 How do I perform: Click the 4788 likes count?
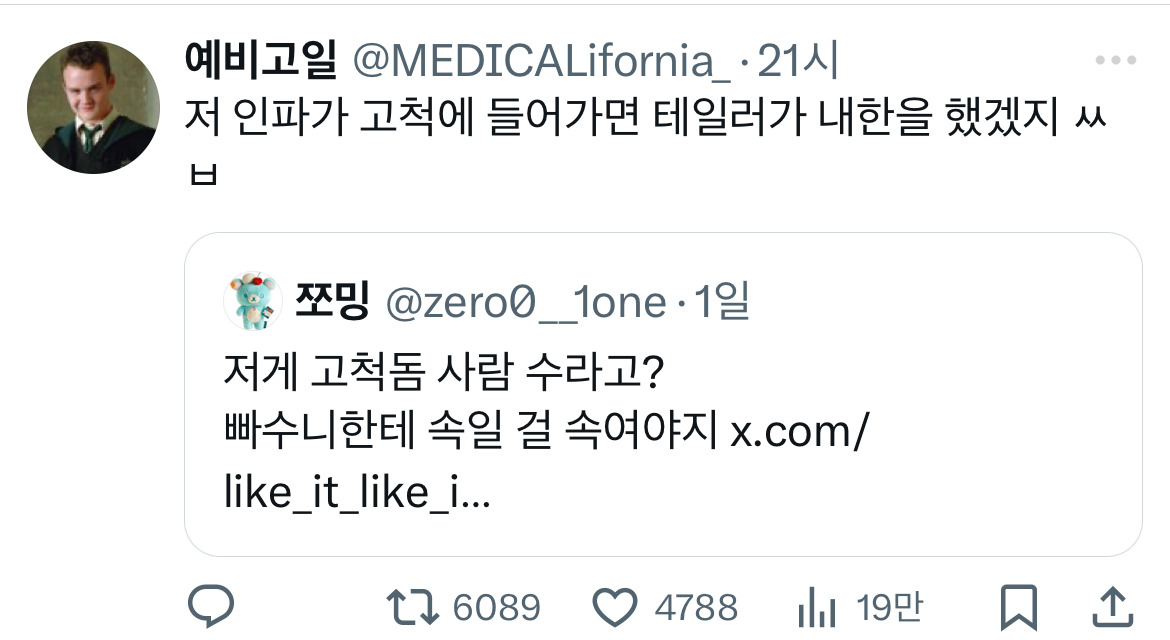click(696, 607)
